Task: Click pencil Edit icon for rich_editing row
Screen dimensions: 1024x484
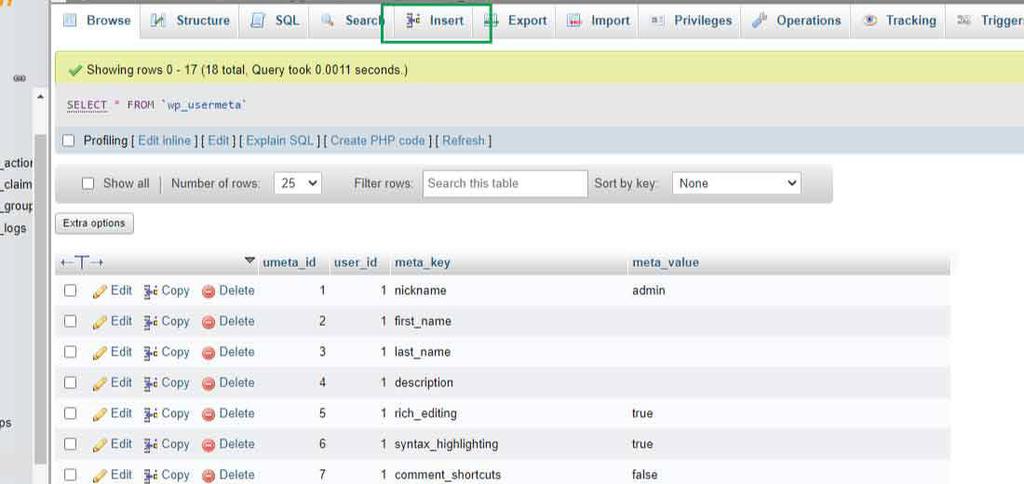Action: 99,414
